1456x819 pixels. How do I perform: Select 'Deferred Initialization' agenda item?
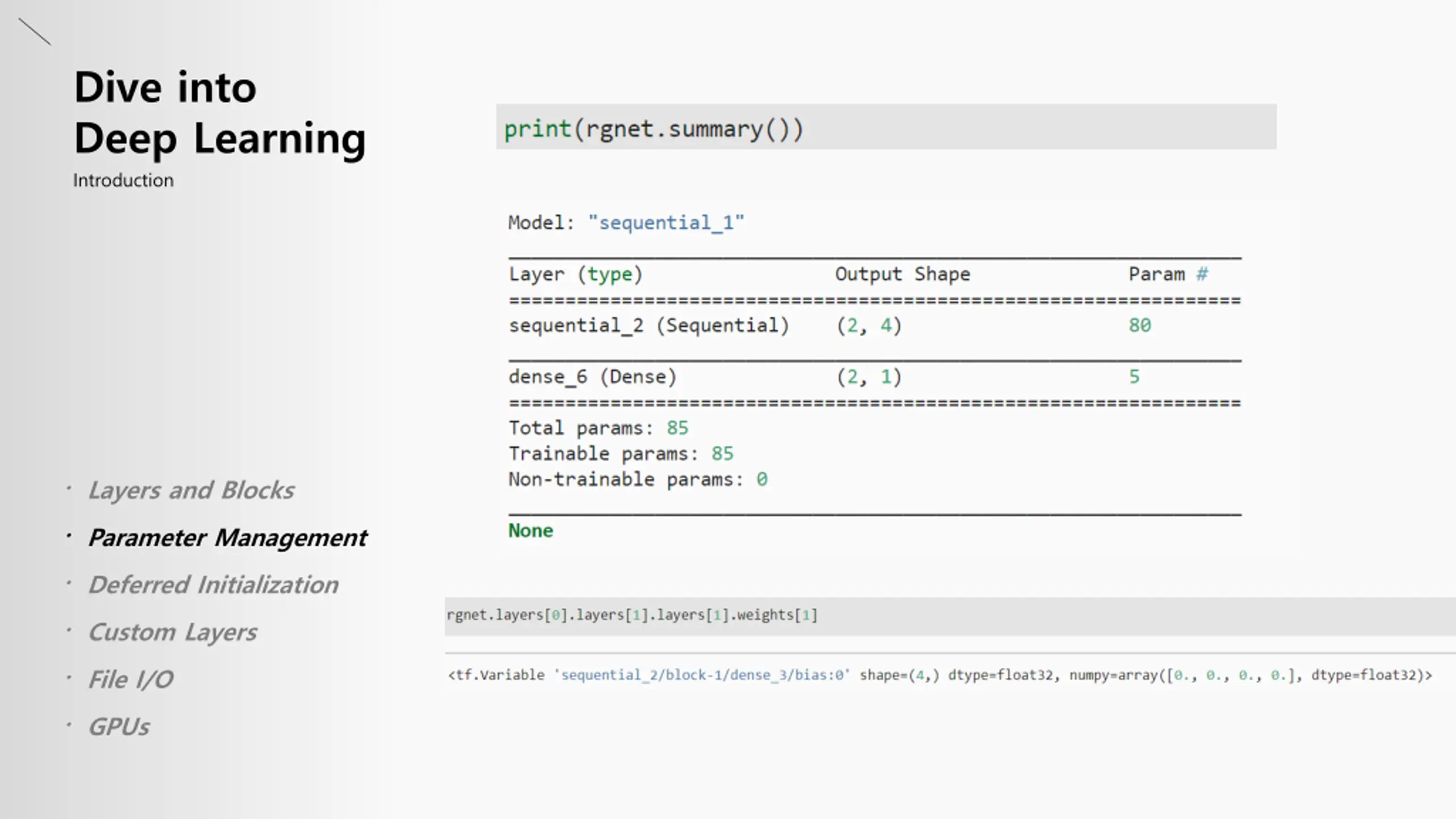(x=213, y=585)
